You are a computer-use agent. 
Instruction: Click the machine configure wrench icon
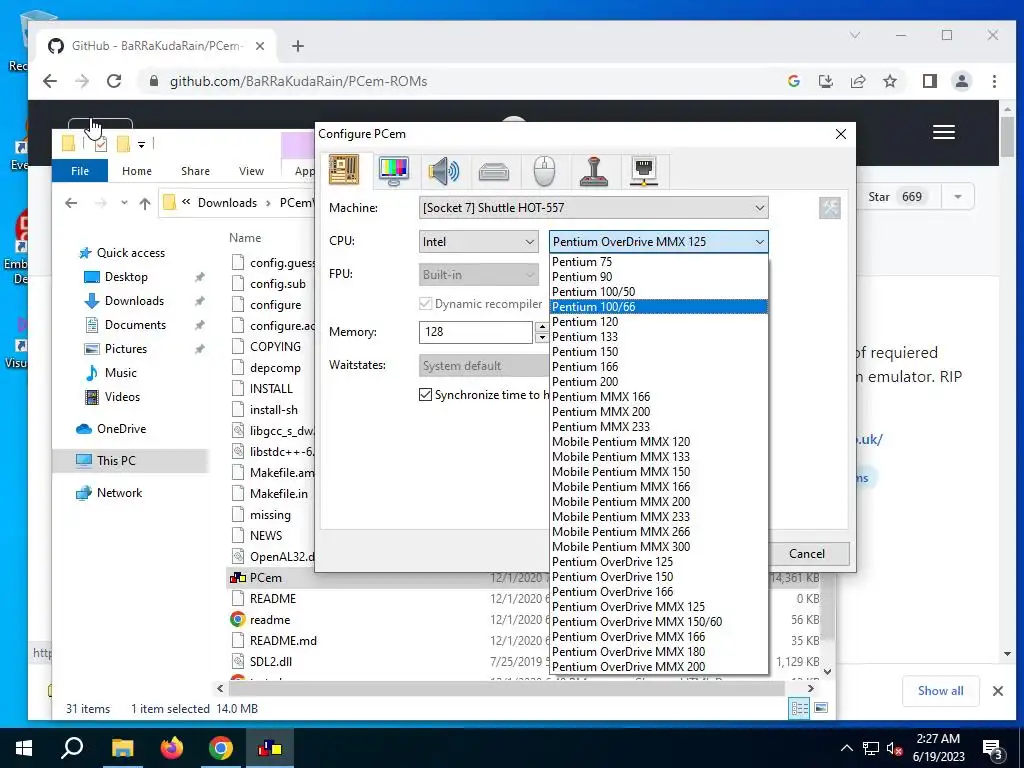[830, 208]
